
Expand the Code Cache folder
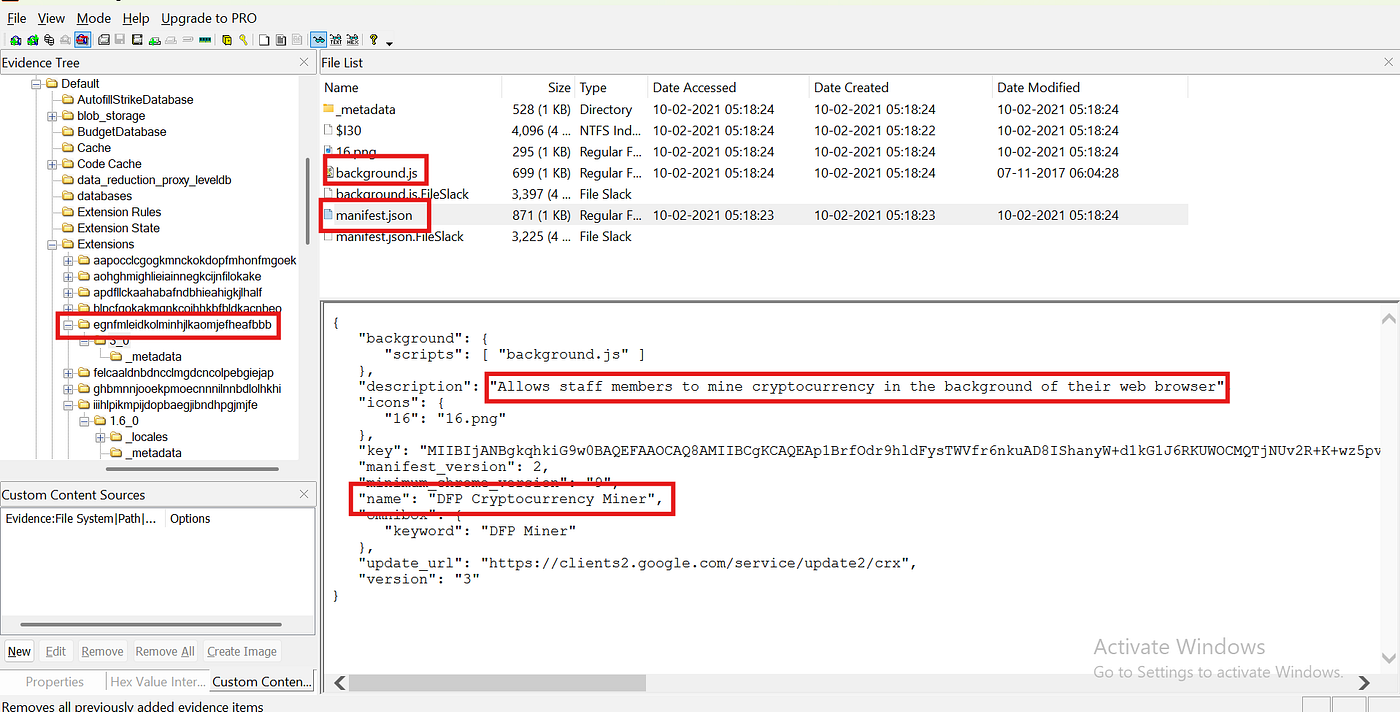53,164
